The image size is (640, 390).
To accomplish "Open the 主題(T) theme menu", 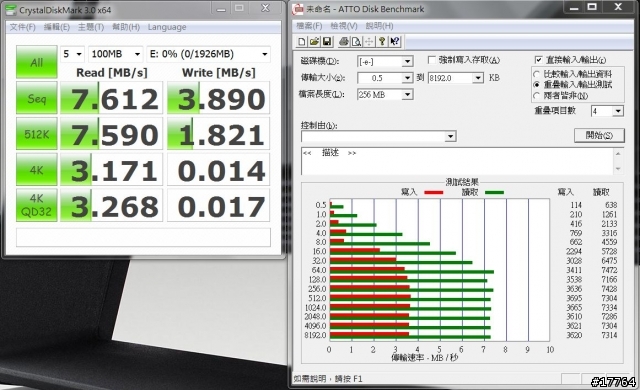I will (x=91, y=27).
